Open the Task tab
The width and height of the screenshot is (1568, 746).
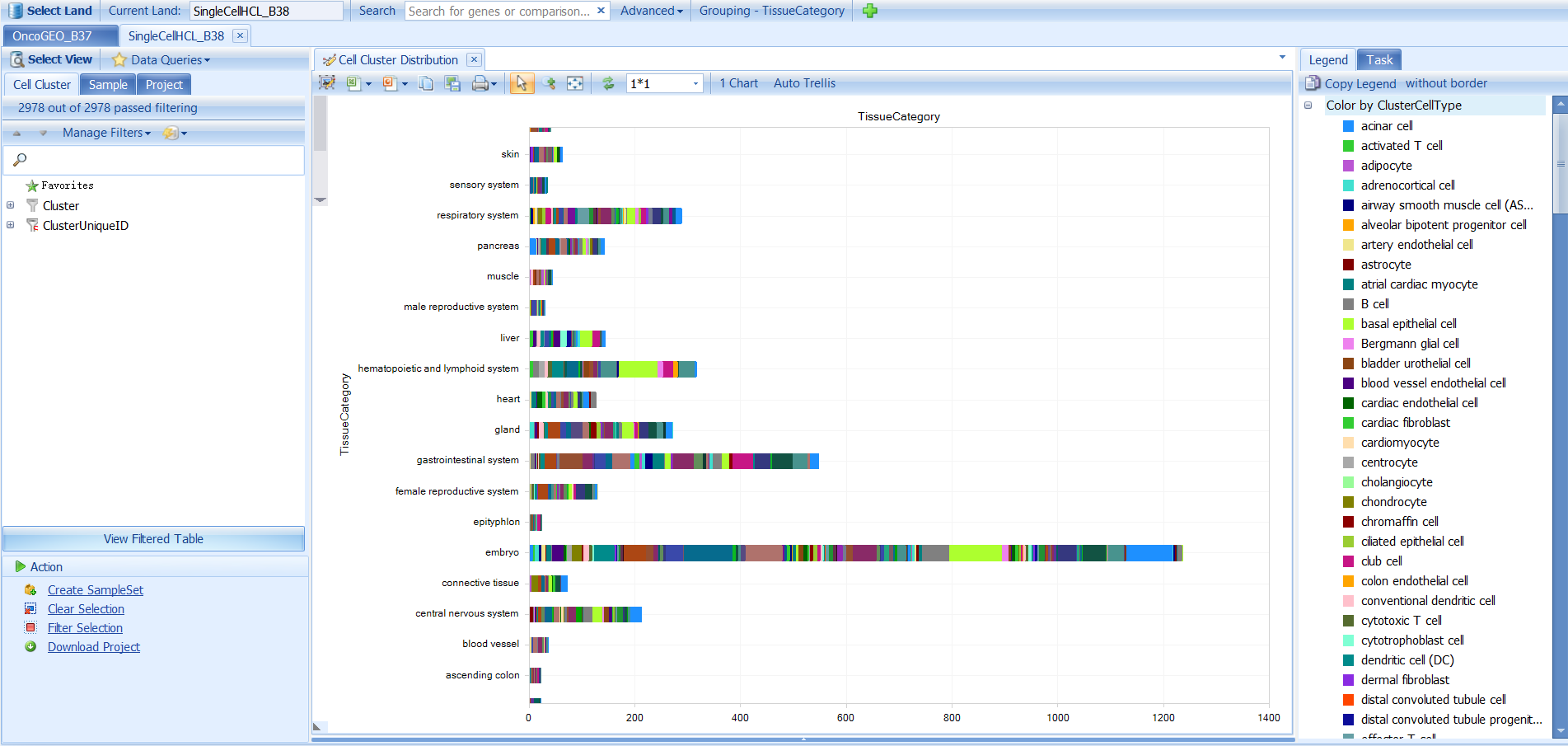pos(1378,60)
